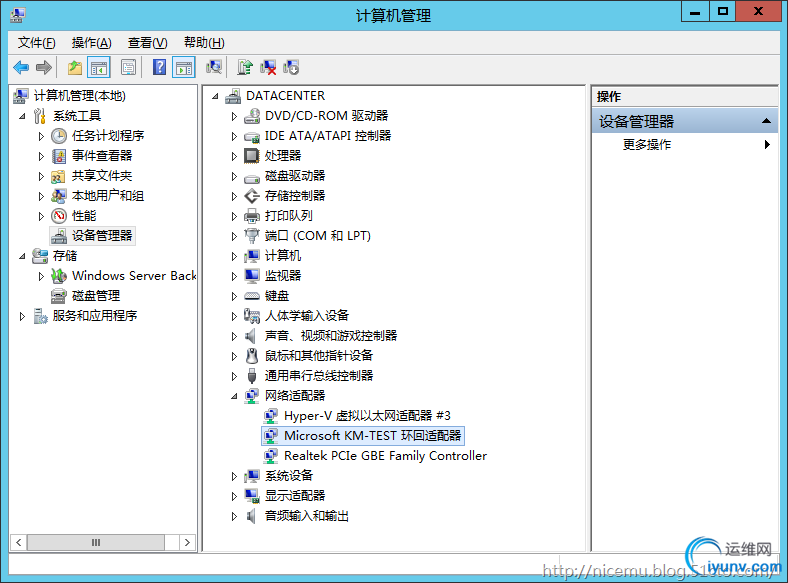
Task: Click the Back arrow toolbar icon
Action: pos(21,67)
